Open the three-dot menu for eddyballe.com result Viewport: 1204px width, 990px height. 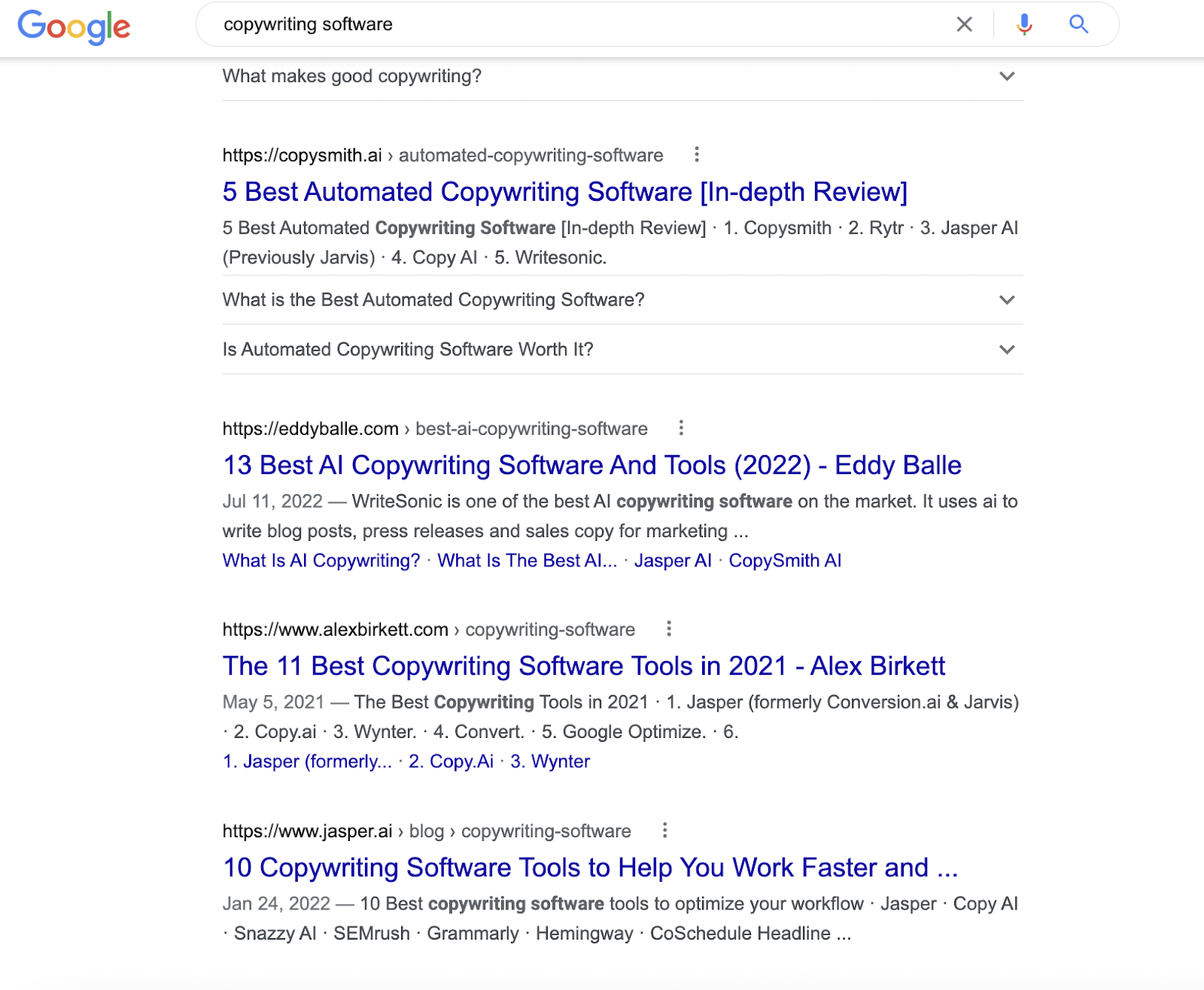[681, 428]
